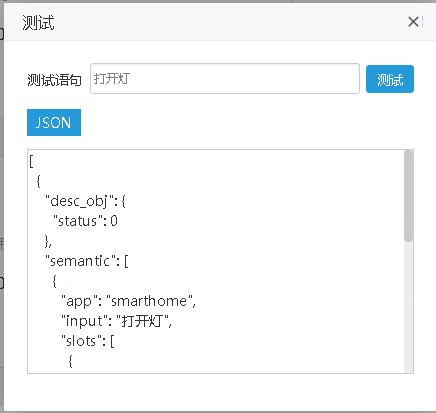436x413 pixels.
Task: Click the "desc_obj" line in the JSON result
Action: 85,201
